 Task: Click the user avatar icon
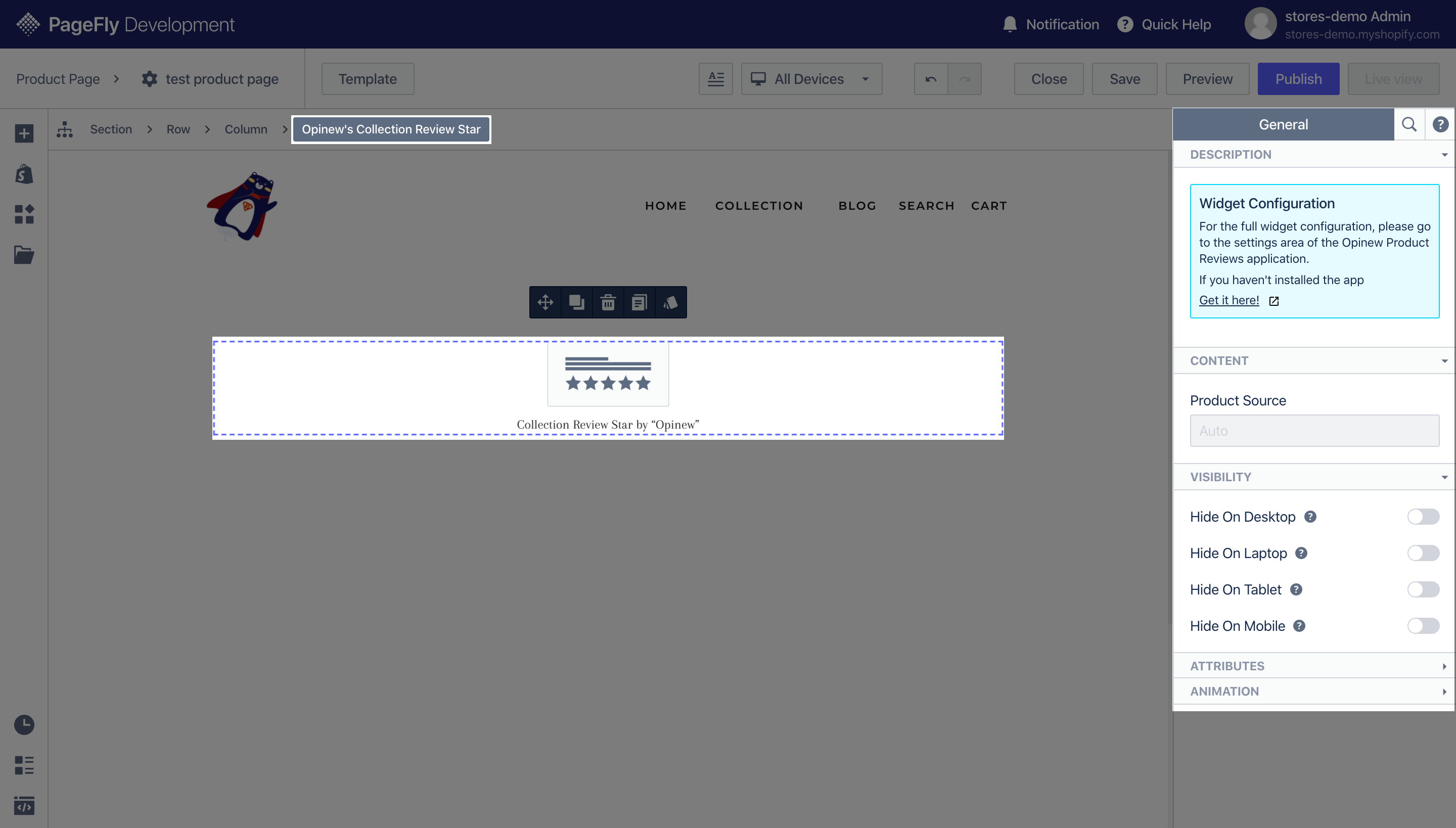tap(1260, 24)
